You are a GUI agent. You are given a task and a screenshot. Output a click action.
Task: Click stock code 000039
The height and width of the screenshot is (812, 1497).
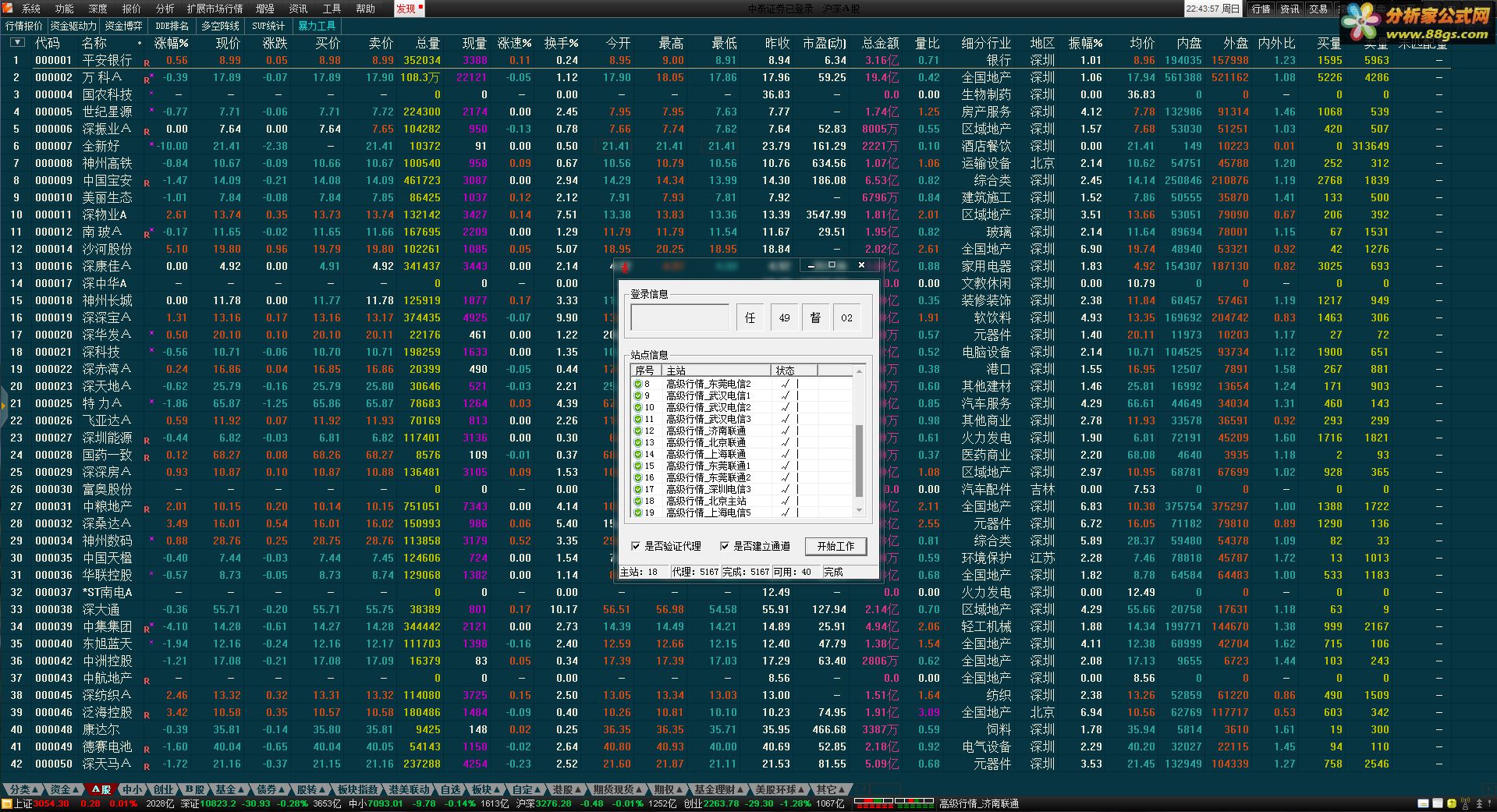(54, 626)
